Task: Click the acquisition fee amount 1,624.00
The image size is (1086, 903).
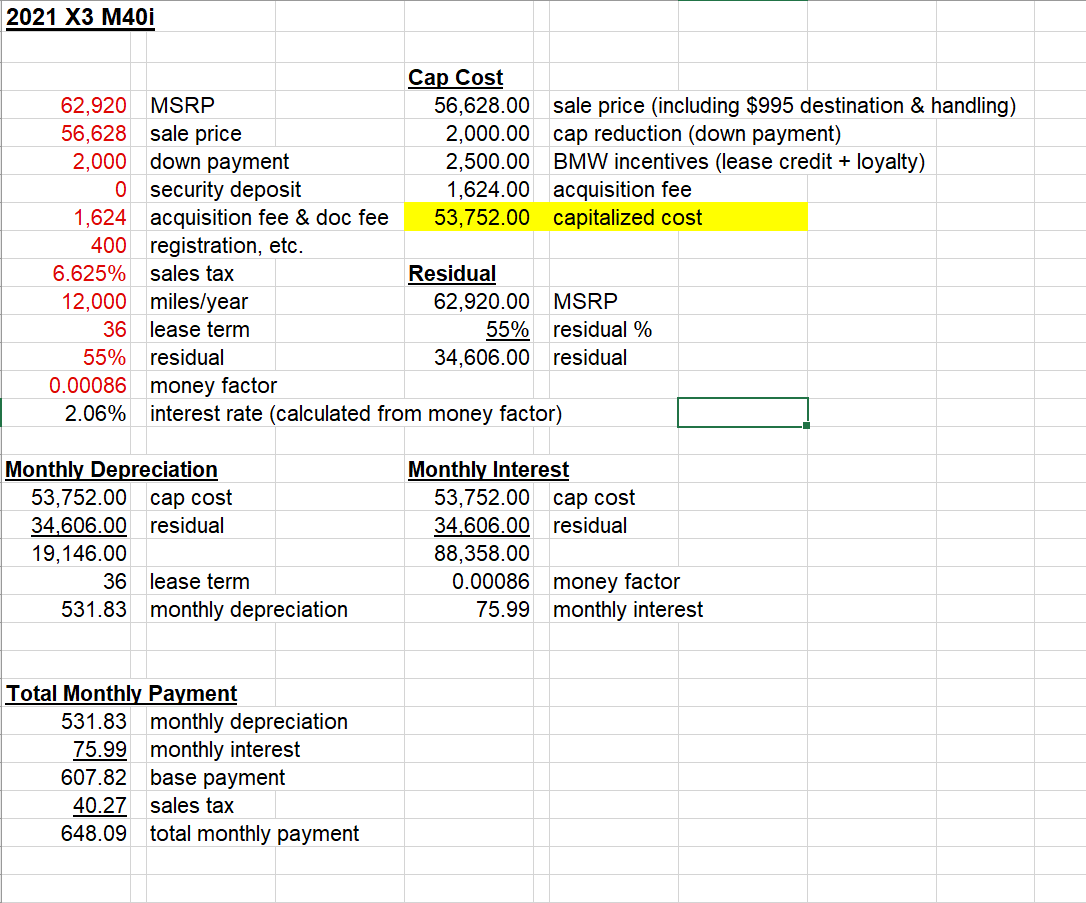Action: pyautogui.click(x=488, y=189)
